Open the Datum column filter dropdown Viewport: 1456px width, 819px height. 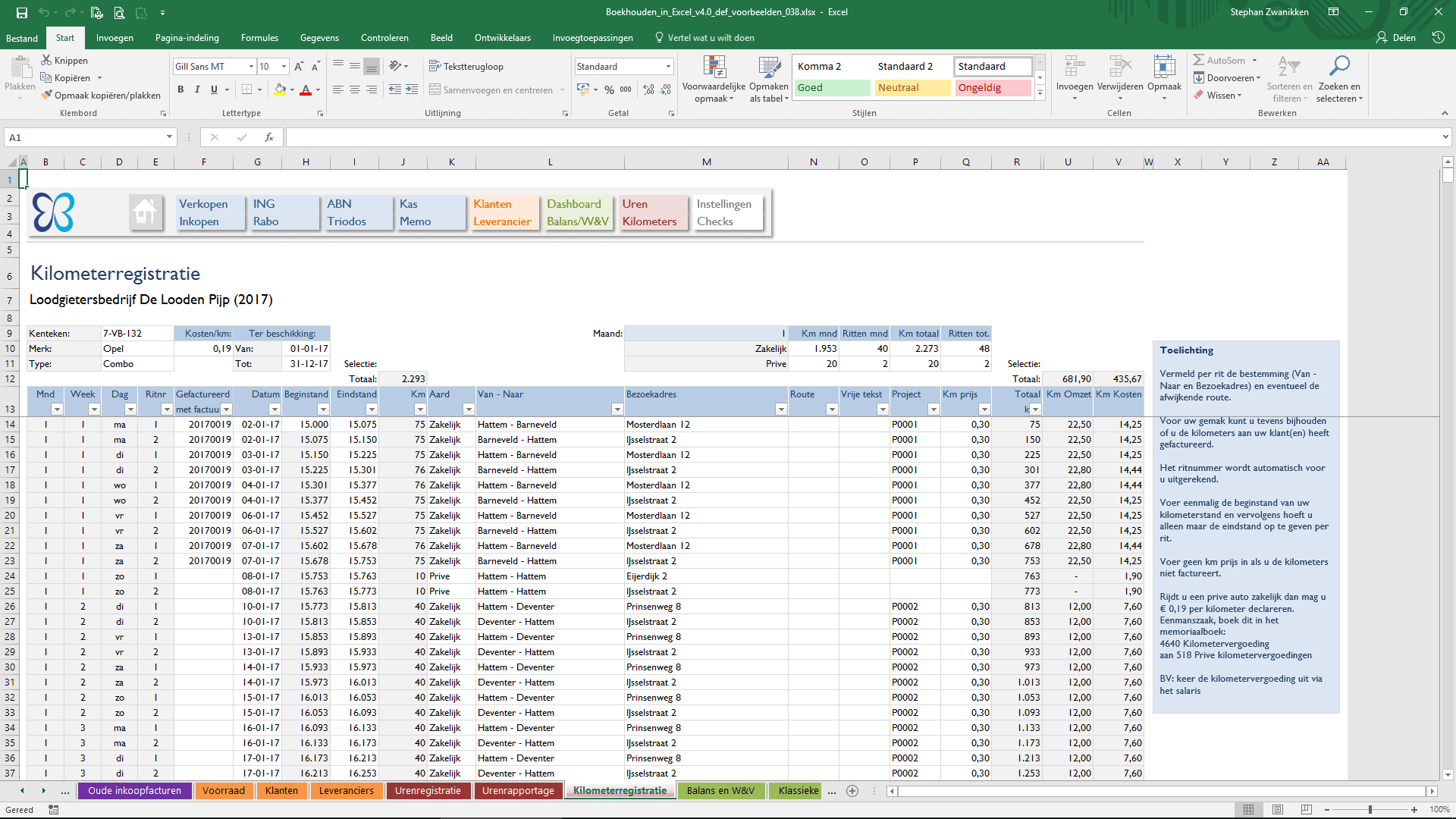click(x=274, y=409)
